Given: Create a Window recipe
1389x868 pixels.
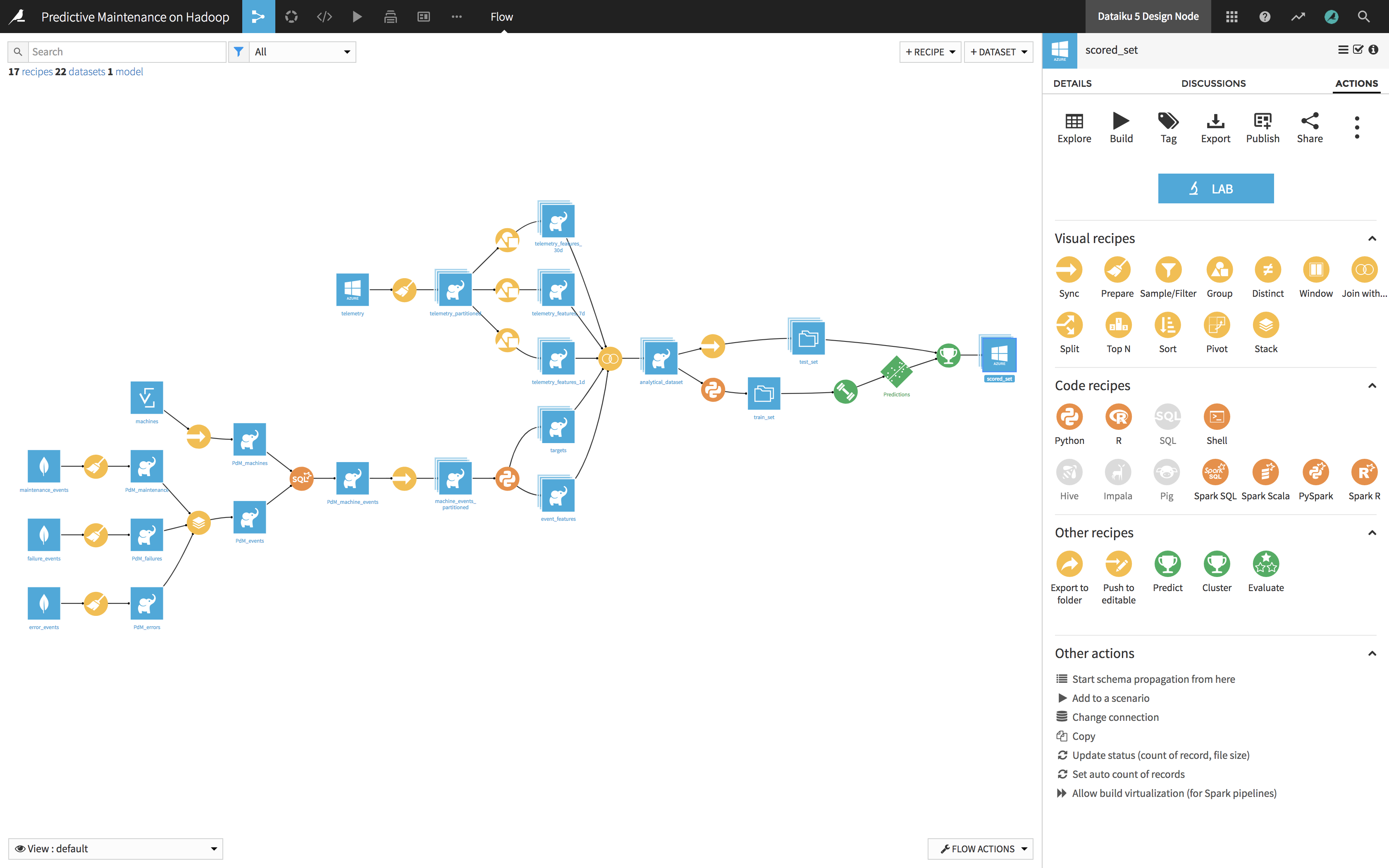Looking at the screenshot, I should (1315, 270).
